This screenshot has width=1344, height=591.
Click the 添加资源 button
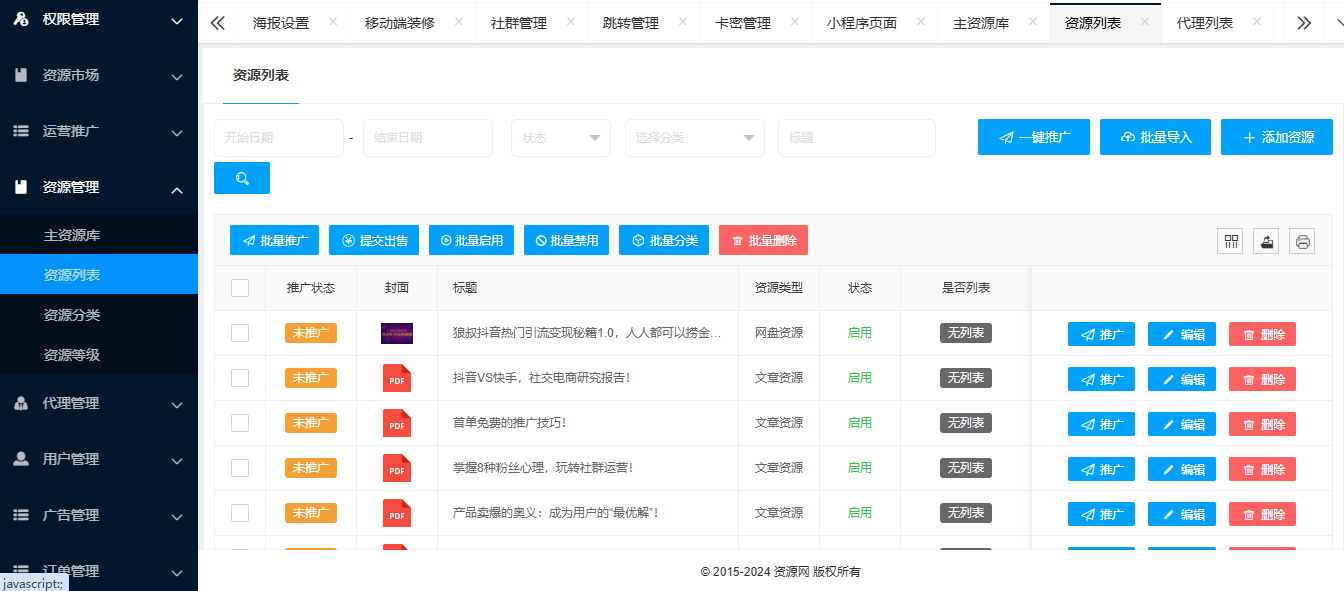tap(1277, 138)
